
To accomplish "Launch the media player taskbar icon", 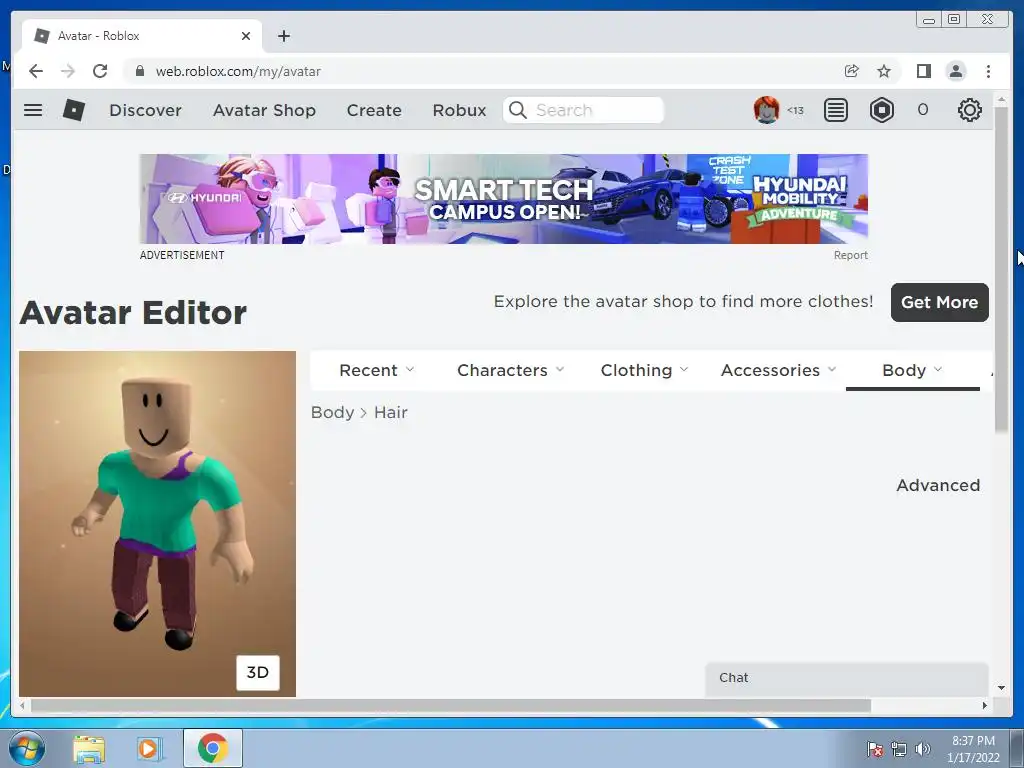I will click(x=150, y=748).
